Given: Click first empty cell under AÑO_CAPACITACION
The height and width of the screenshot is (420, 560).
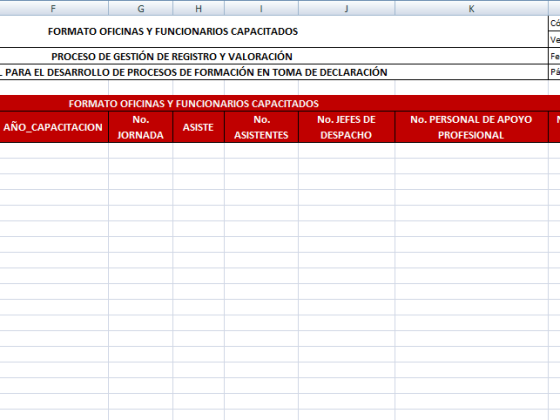Looking at the screenshot, I should 54,150.
